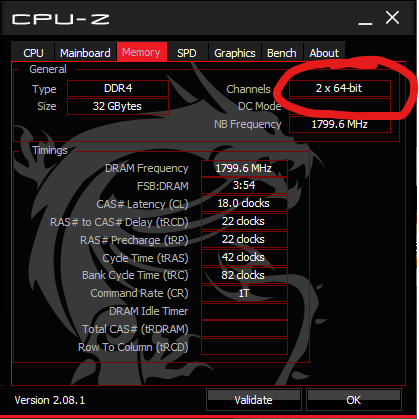Screen dimensions: 419x419
Task: Select the Command Rate 1T field
Action: [244, 293]
